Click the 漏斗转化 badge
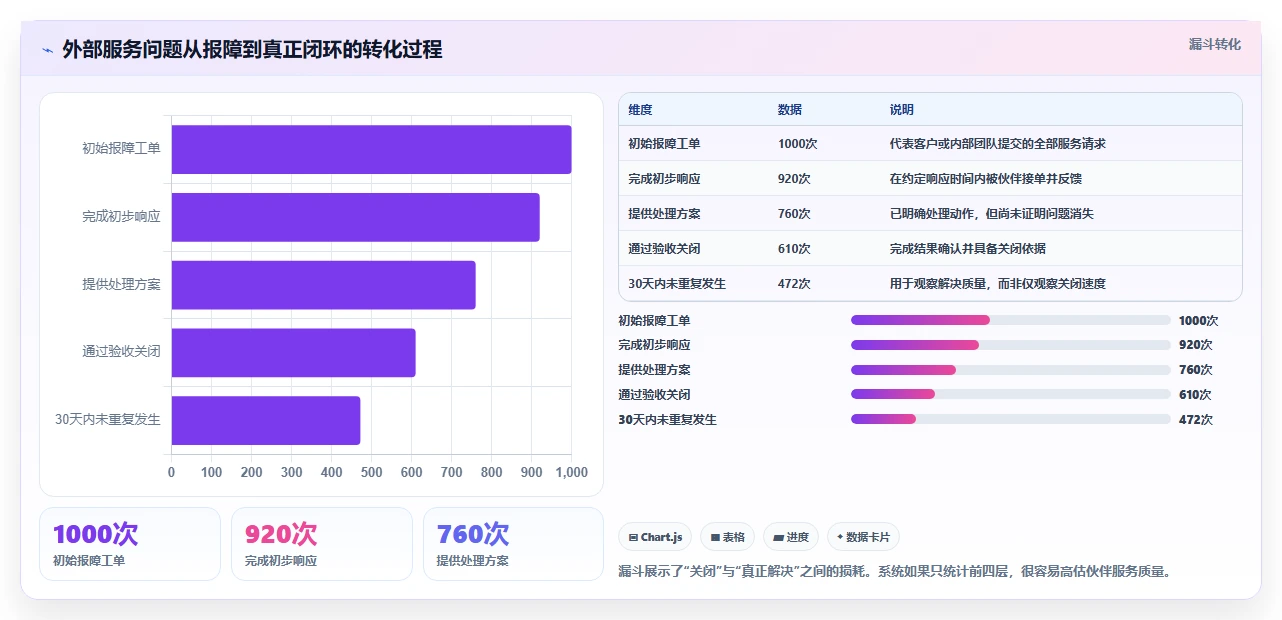 point(1215,44)
